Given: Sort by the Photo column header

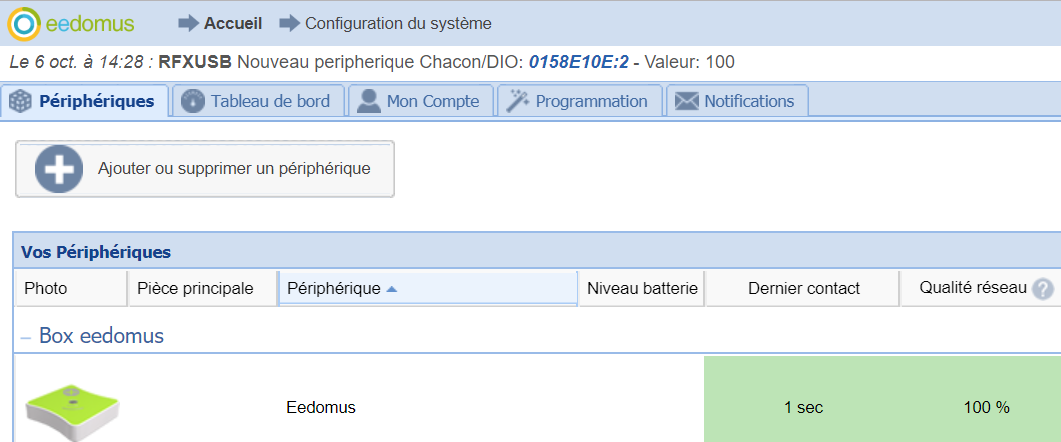Looking at the screenshot, I should 70,289.
